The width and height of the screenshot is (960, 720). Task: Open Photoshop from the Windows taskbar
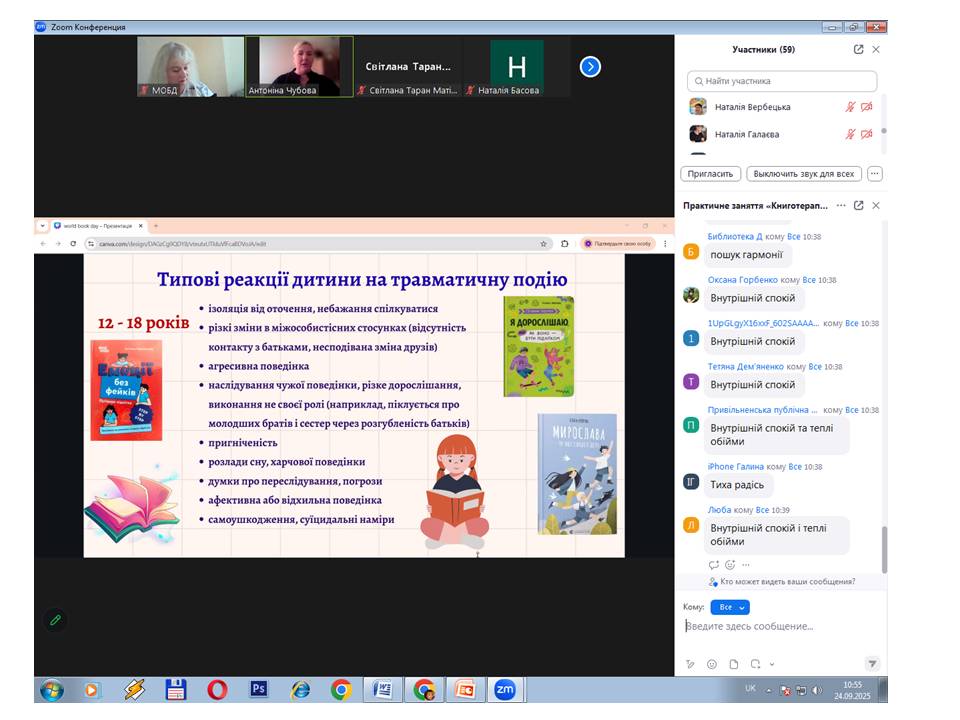pyautogui.click(x=258, y=689)
